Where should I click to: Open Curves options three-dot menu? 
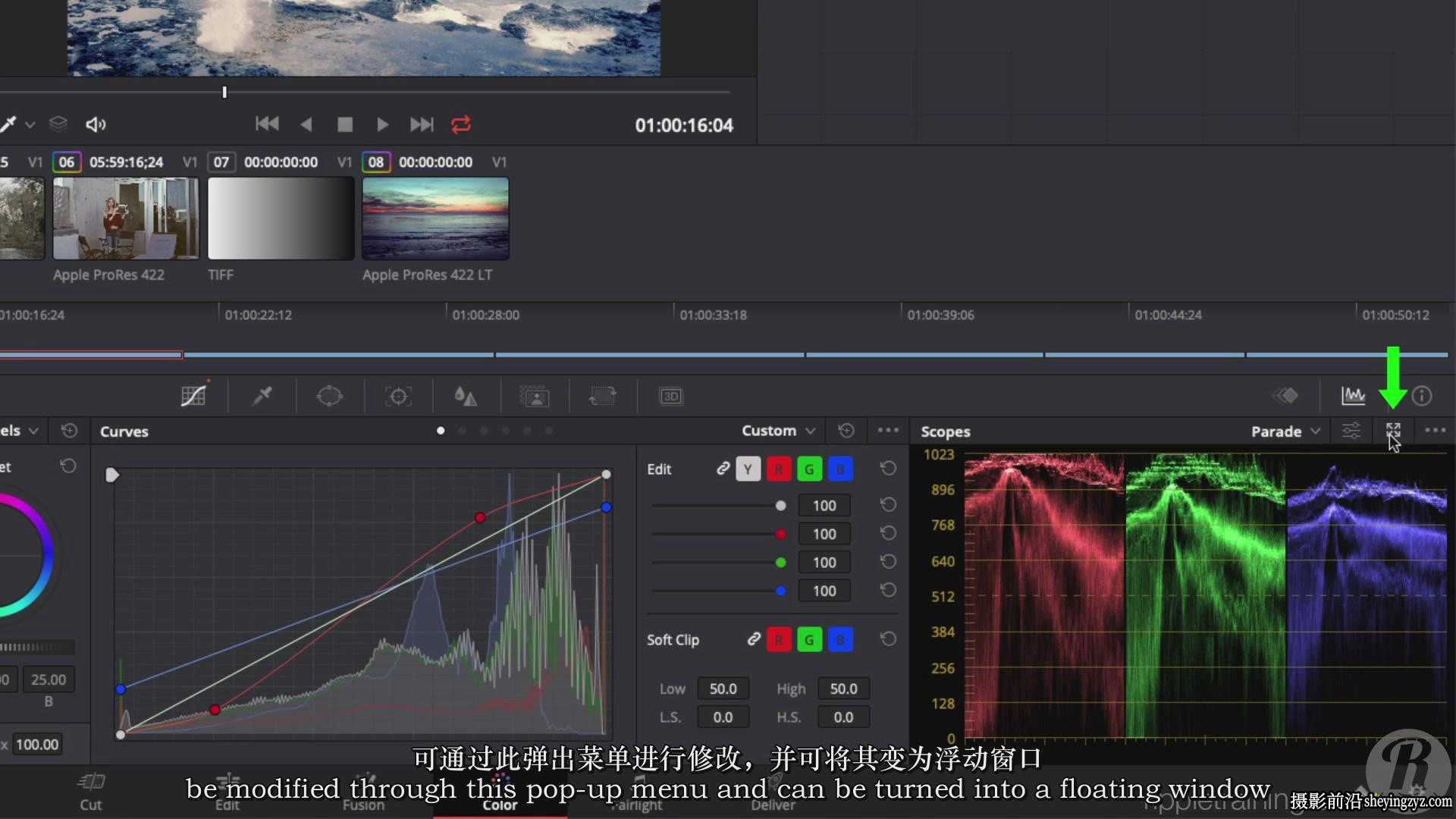pyautogui.click(x=888, y=431)
